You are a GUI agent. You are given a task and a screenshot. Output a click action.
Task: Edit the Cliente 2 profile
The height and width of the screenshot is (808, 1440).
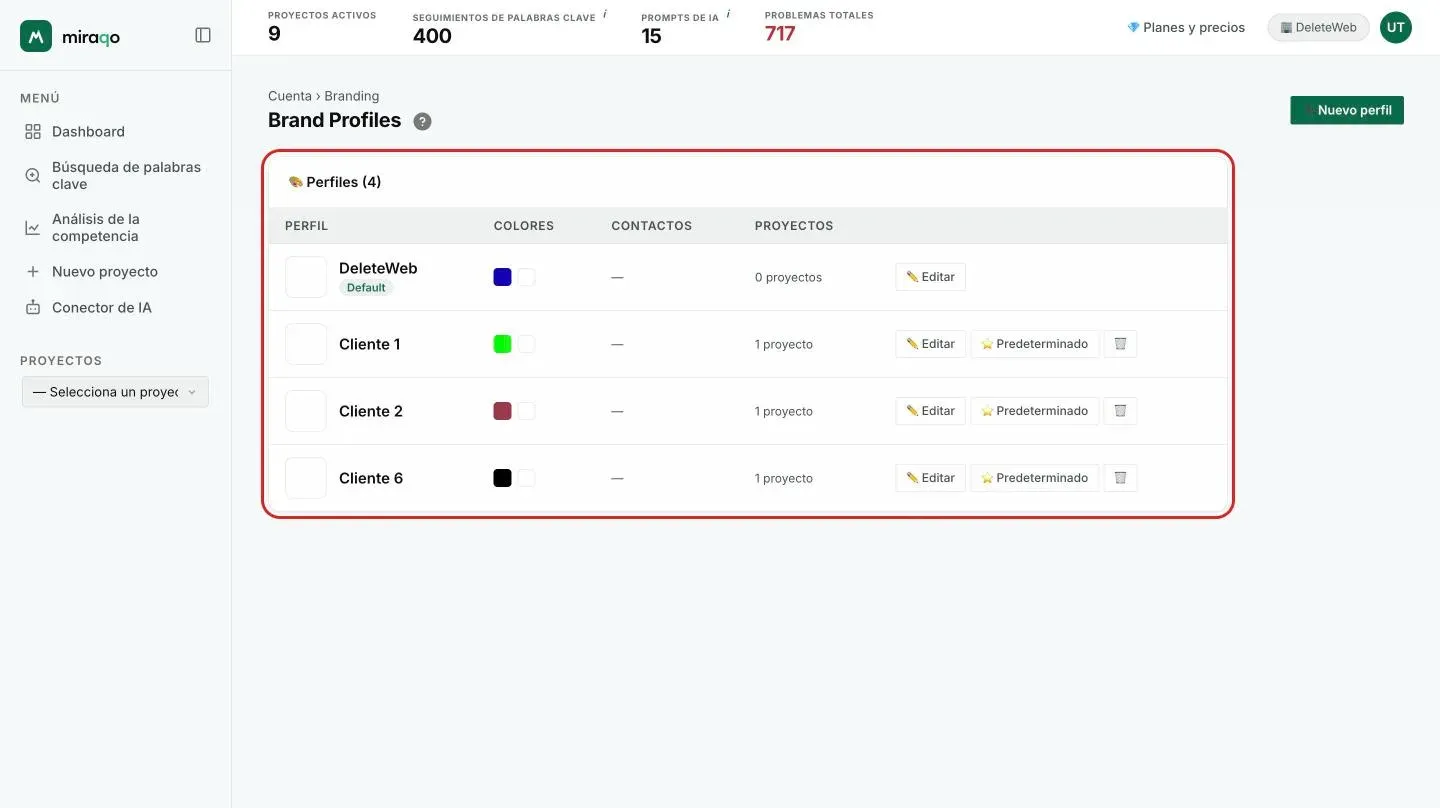[930, 411]
